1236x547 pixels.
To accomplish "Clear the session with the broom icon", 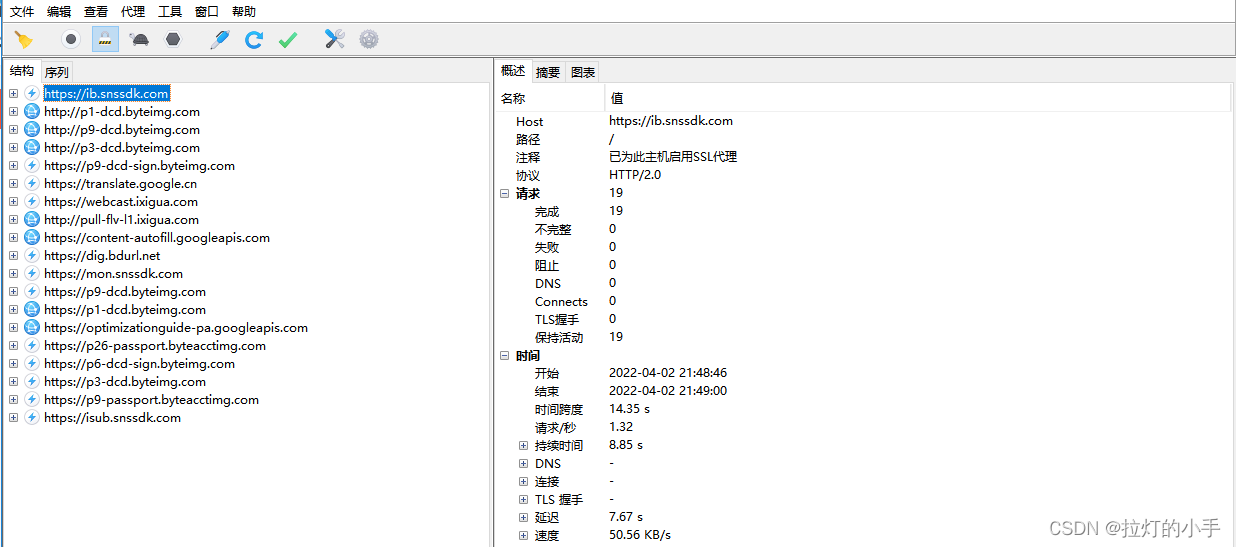I will coord(23,39).
